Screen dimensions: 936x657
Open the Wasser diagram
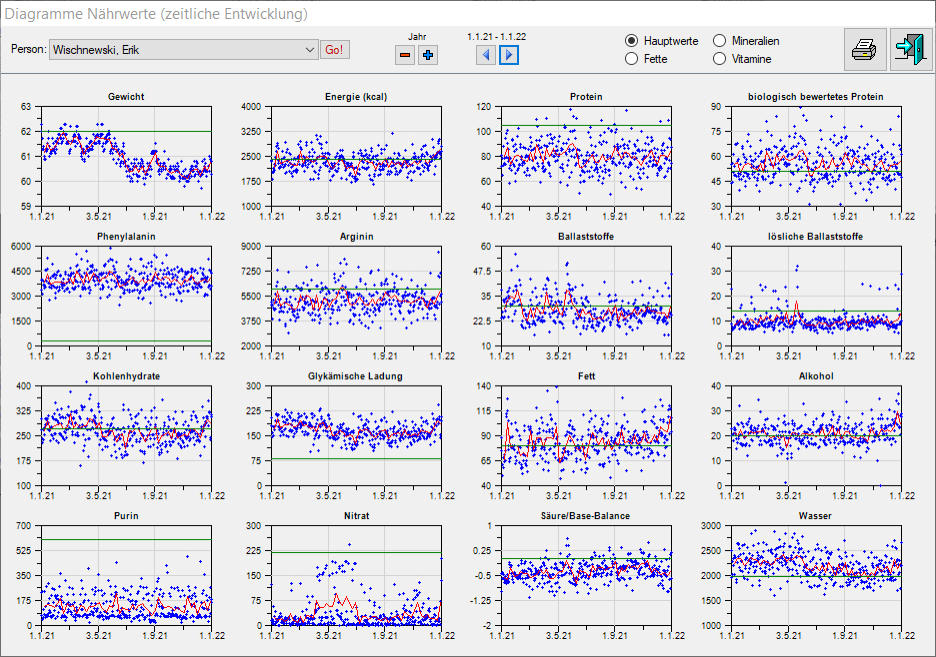(x=816, y=576)
